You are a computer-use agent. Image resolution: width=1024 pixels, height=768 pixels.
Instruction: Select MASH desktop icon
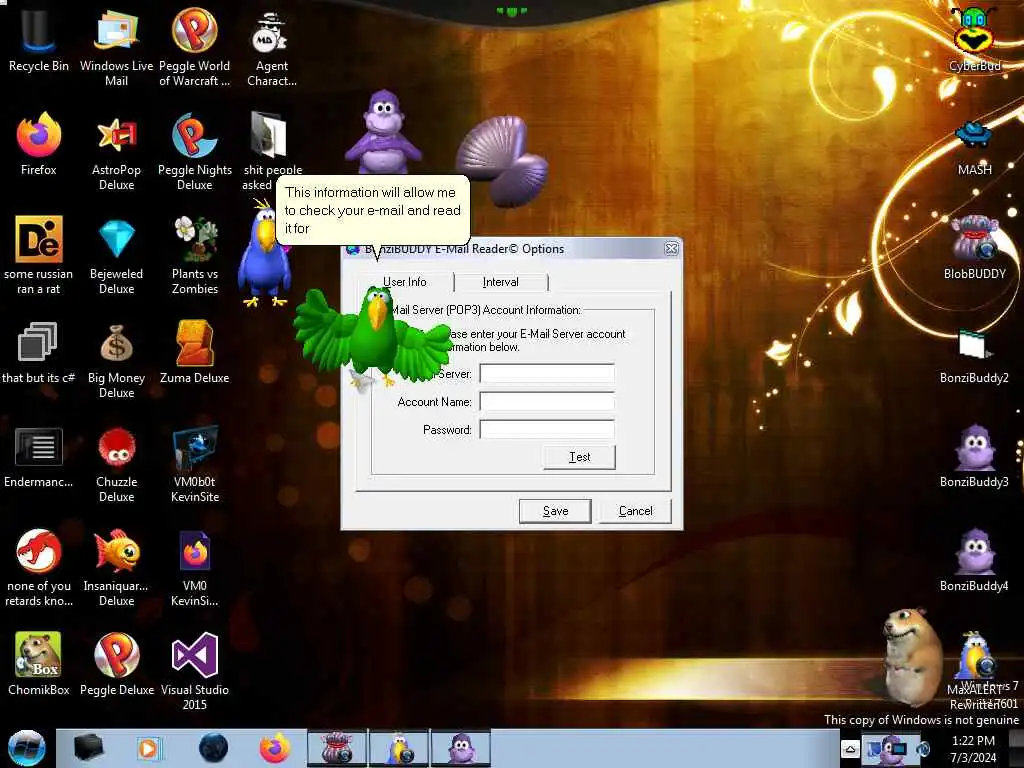(974, 147)
